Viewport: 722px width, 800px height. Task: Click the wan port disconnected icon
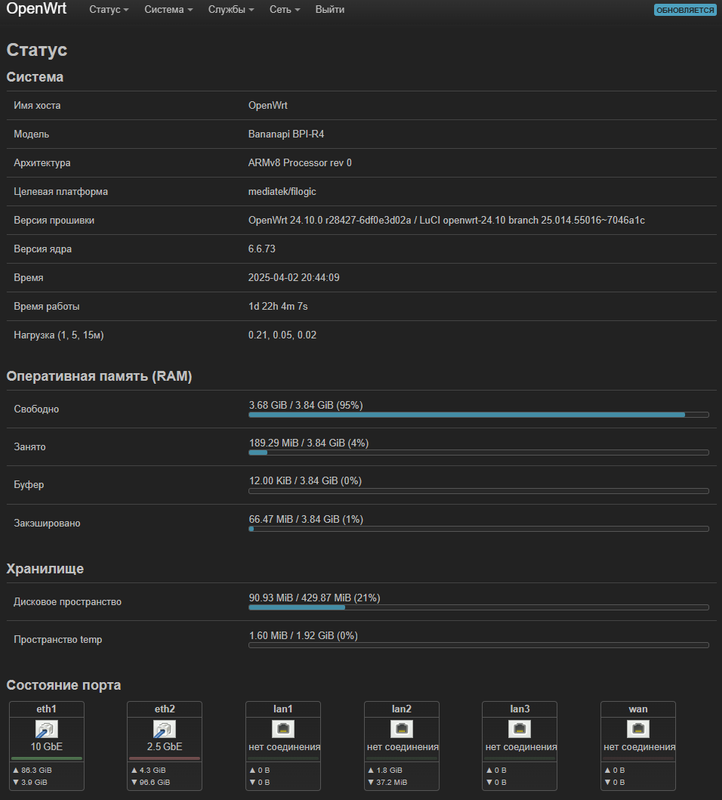tap(638, 729)
